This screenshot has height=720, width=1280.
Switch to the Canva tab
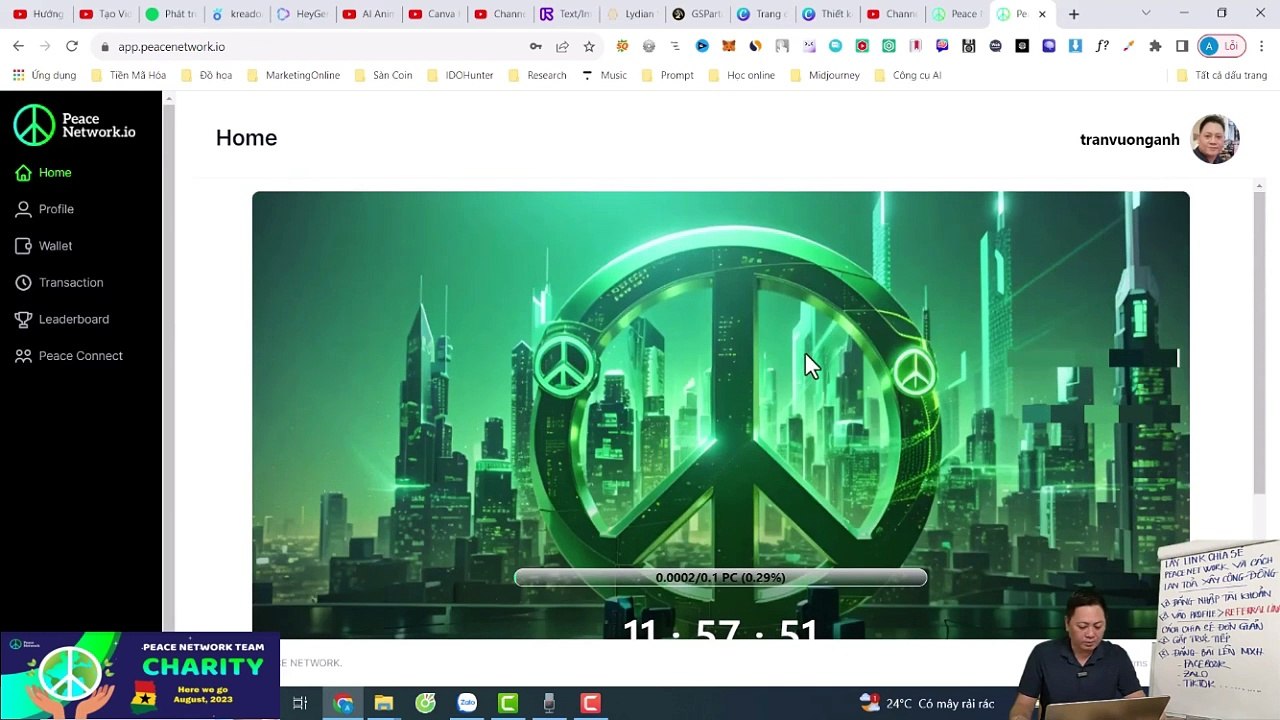pyautogui.click(x=434, y=14)
